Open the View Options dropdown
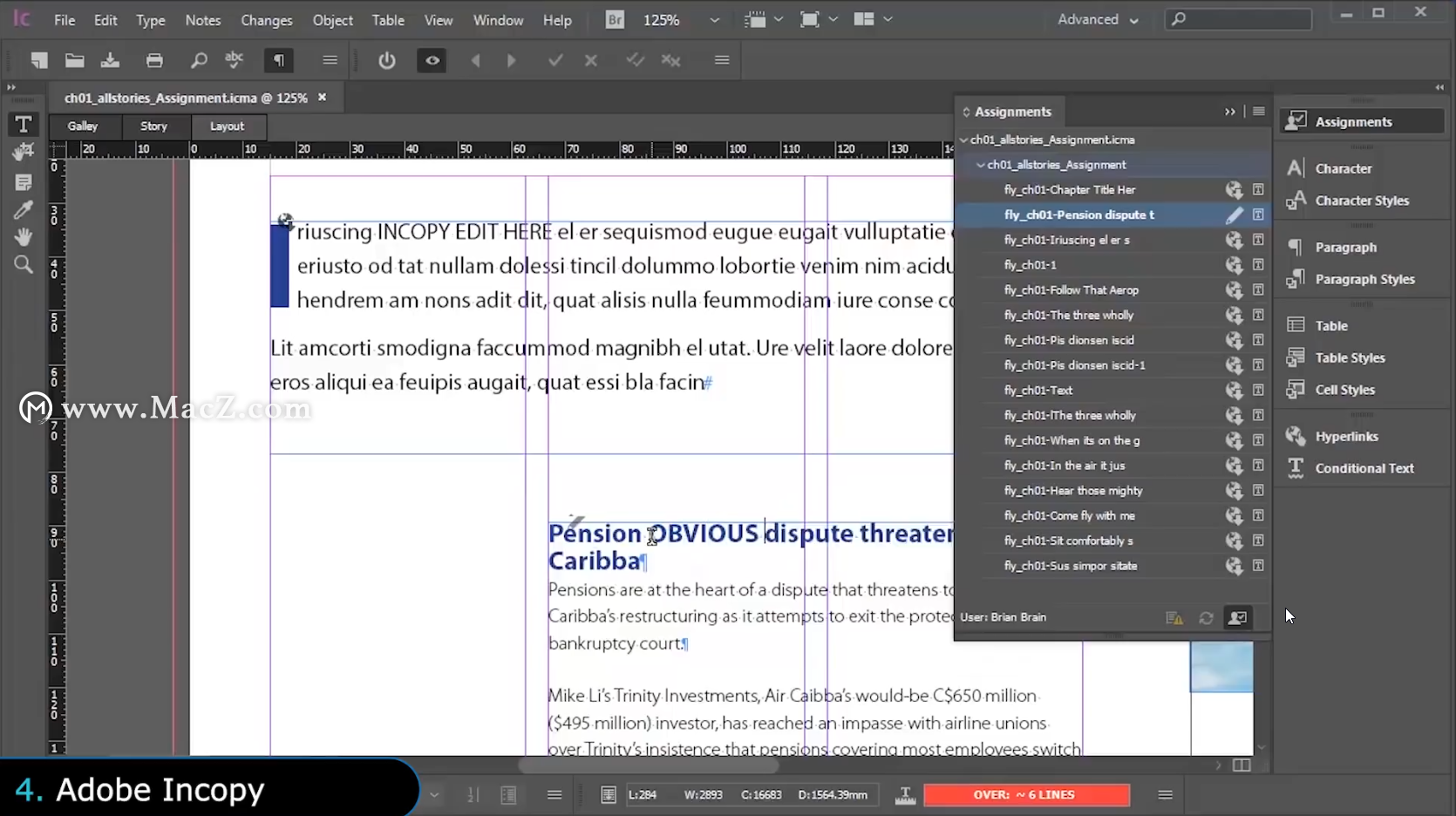The height and width of the screenshot is (816, 1456). tap(764, 19)
